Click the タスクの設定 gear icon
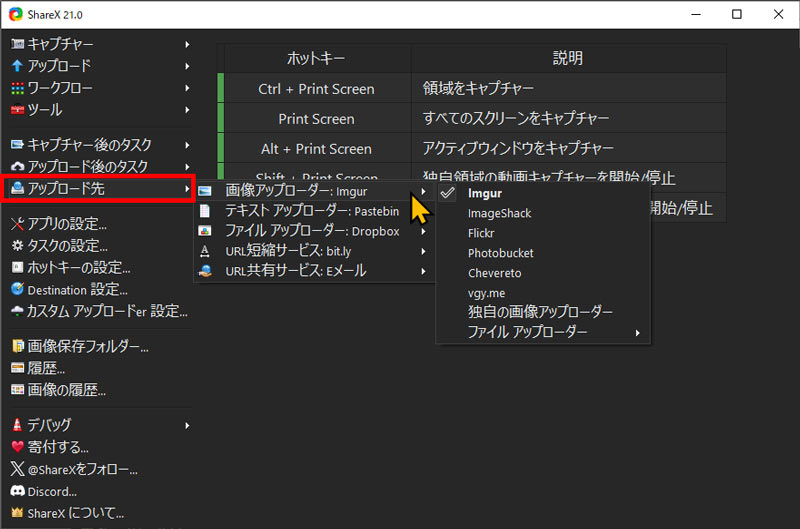The image size is (800, 529). (17, 245)
